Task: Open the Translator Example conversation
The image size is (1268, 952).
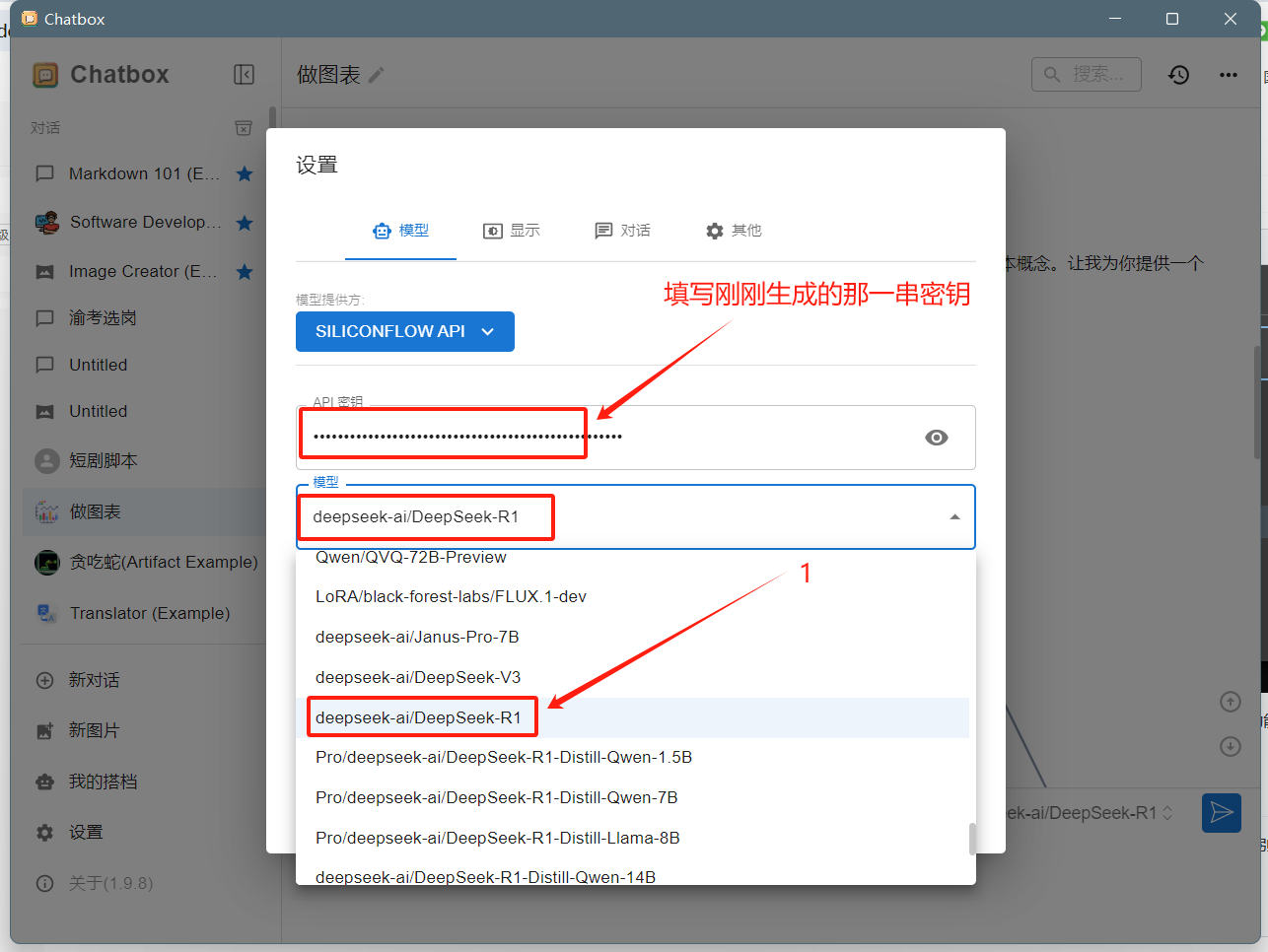Action: click(144, 613)
